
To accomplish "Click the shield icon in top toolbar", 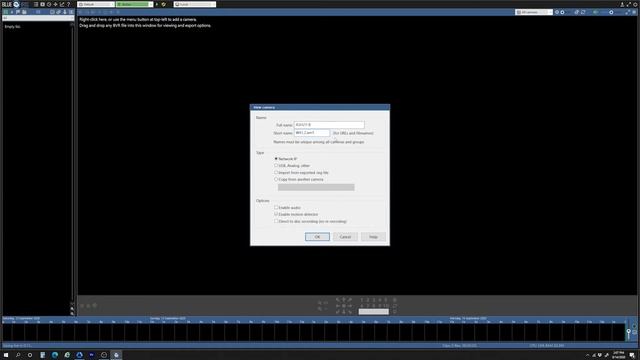I will (163, 4).
